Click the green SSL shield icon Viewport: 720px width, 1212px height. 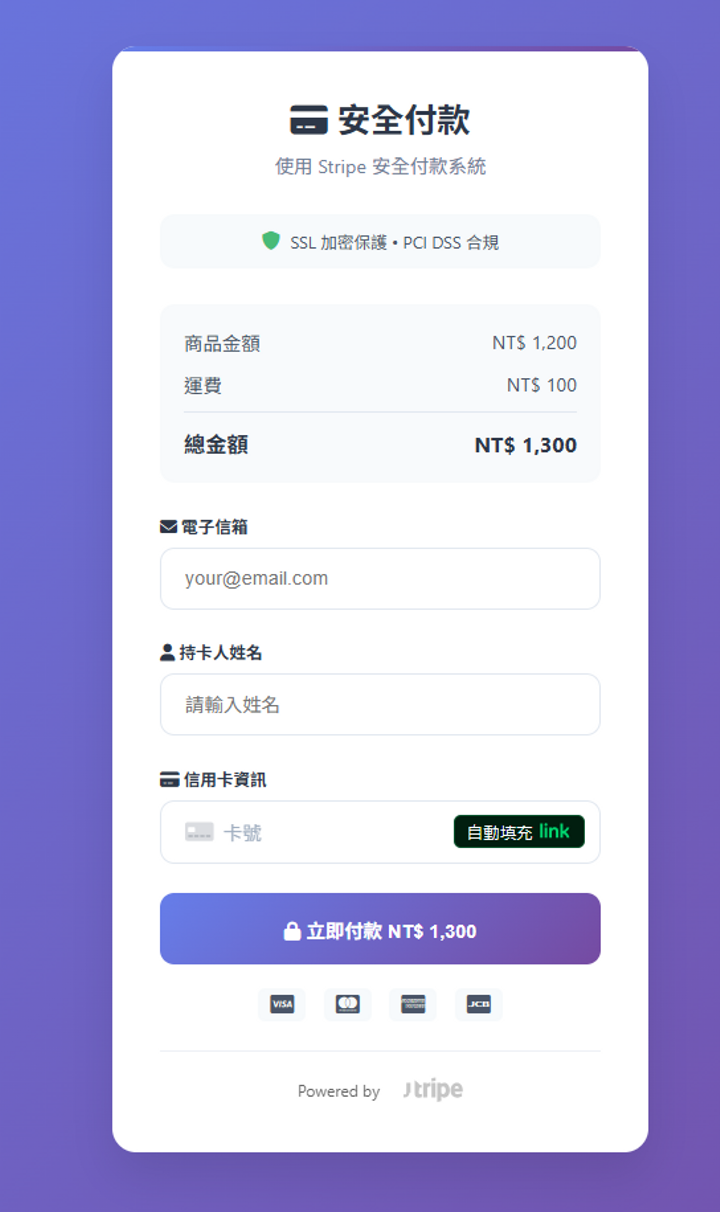click(x=270, y=241)
